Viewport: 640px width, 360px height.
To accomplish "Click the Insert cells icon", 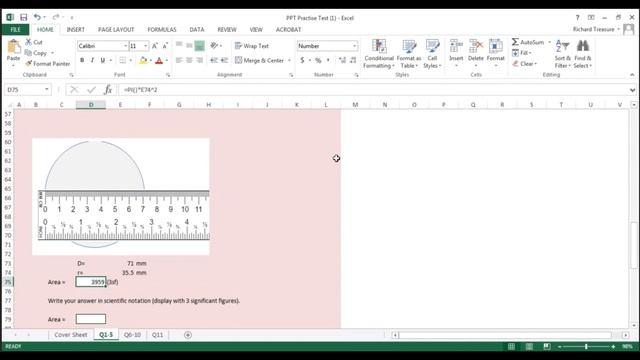I will (456, 46).
